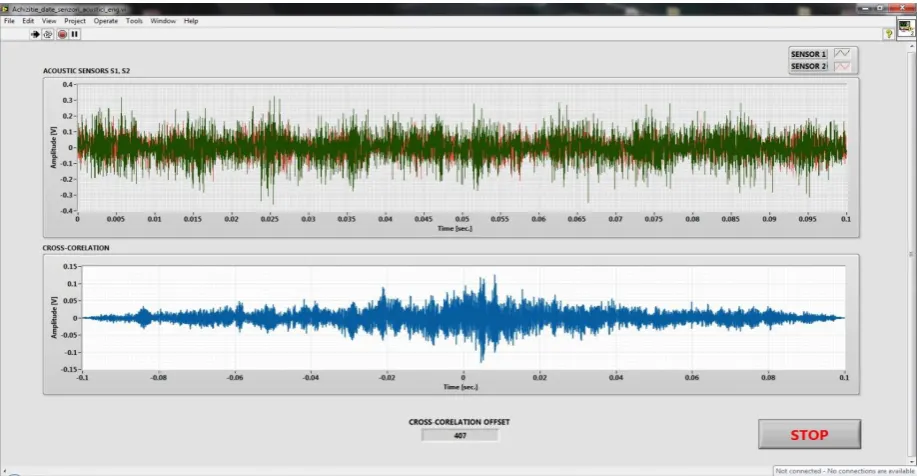Click the 'Not connected' status message
The image size is (917, 476).
[845, 471]
